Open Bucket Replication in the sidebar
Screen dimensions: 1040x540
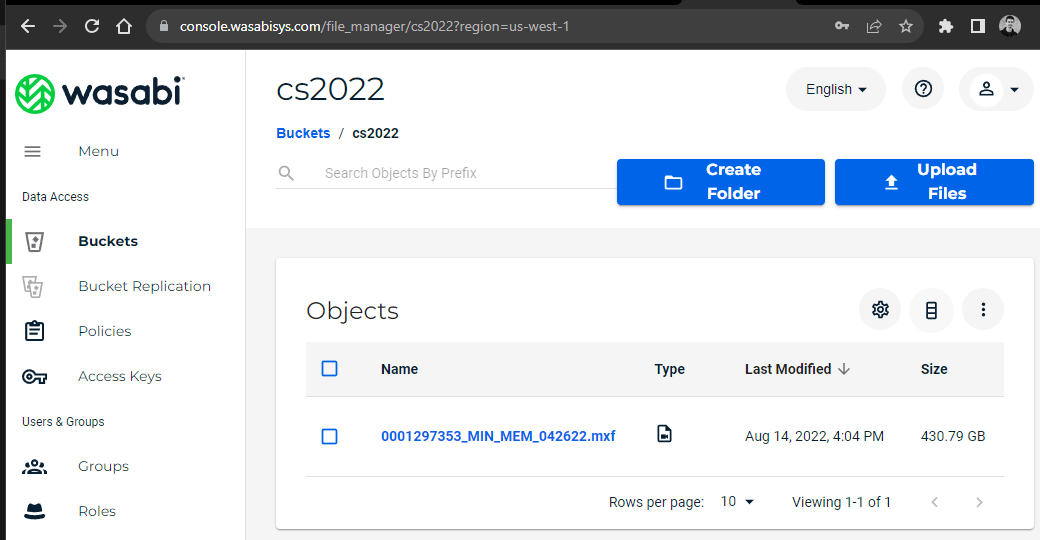point(145,287)
